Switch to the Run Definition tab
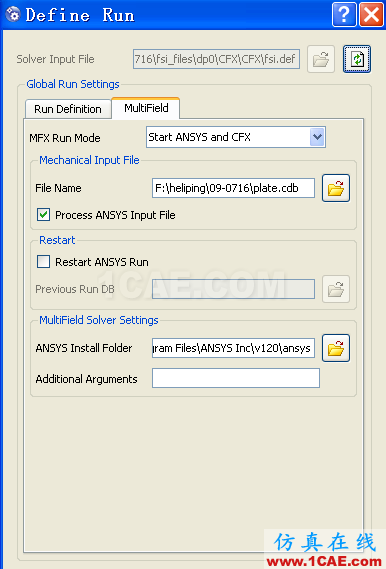386x569 pixels. (68, 109)
